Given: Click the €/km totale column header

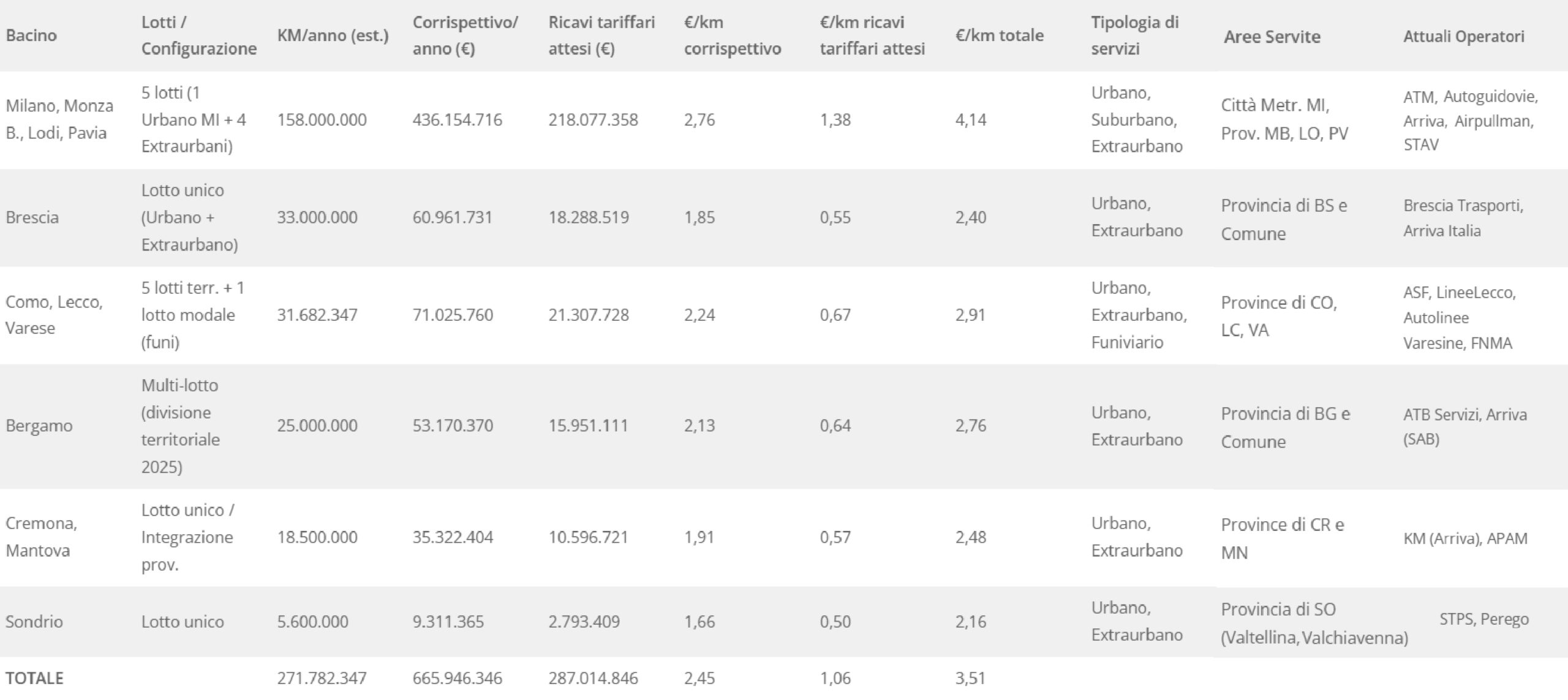Looking at the screenshot, I should tap(999, 36).
